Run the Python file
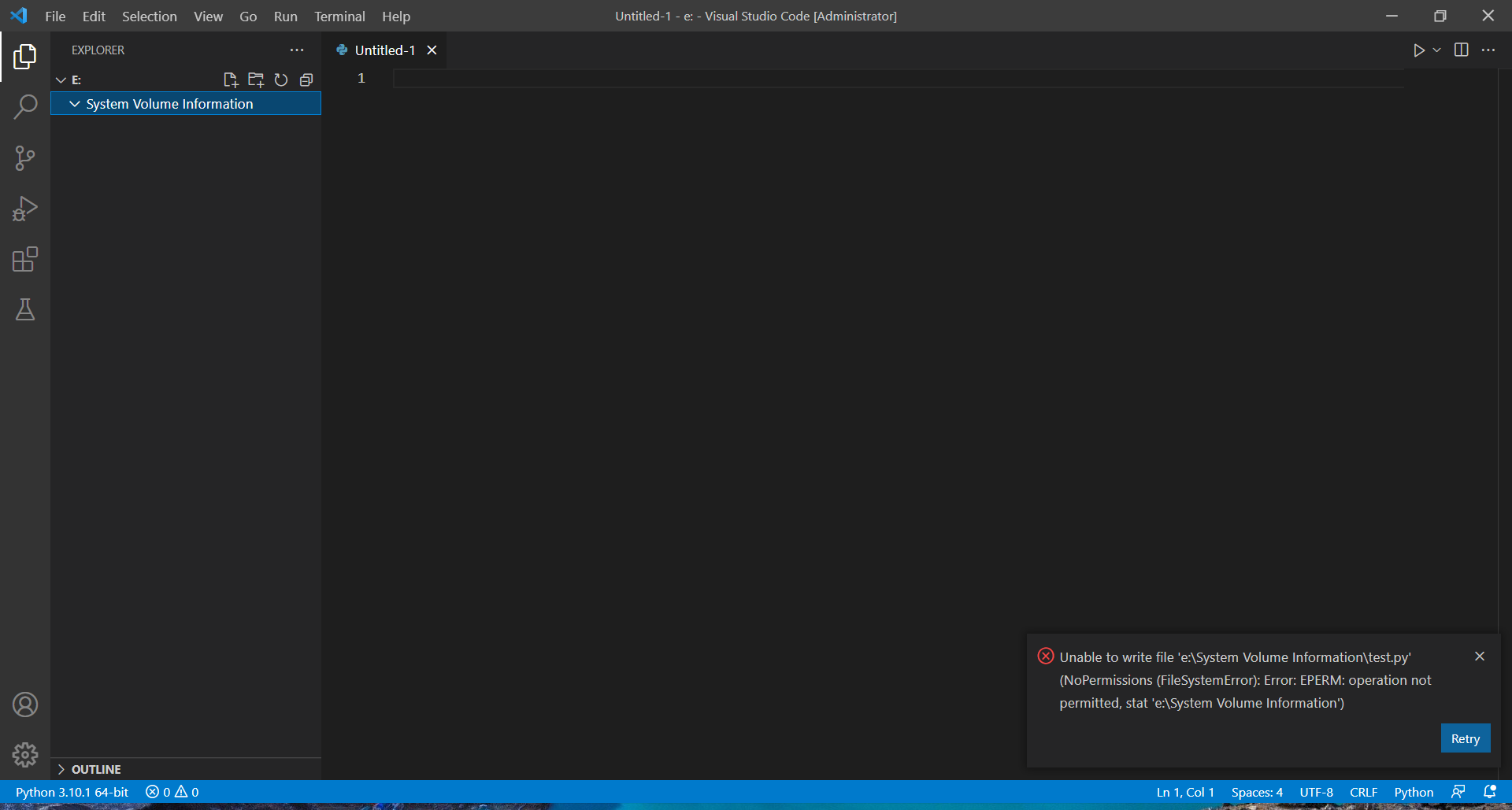This screenshot has height=810, width=1512. [x=1418, y=50]
